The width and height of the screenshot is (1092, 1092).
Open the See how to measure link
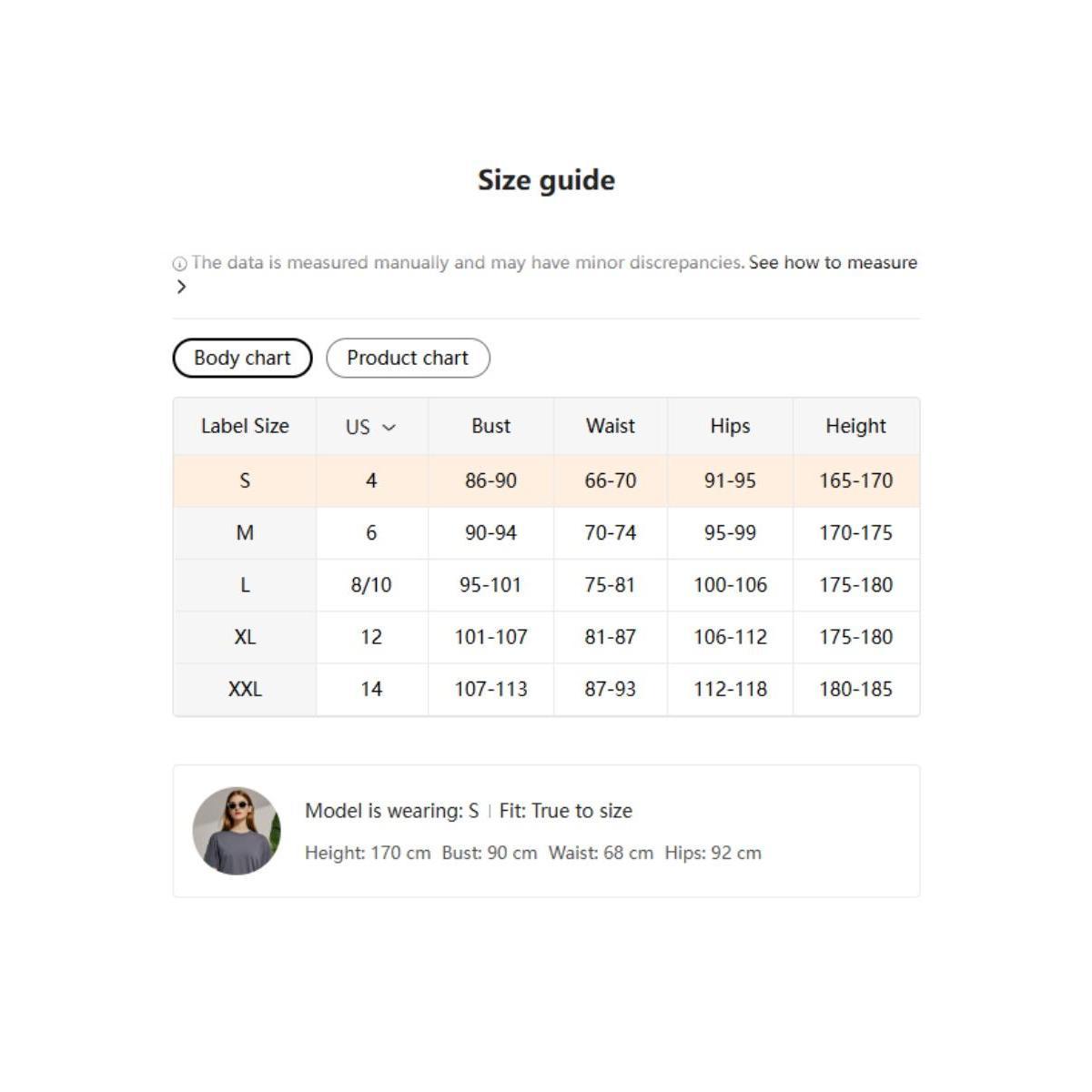833,262
